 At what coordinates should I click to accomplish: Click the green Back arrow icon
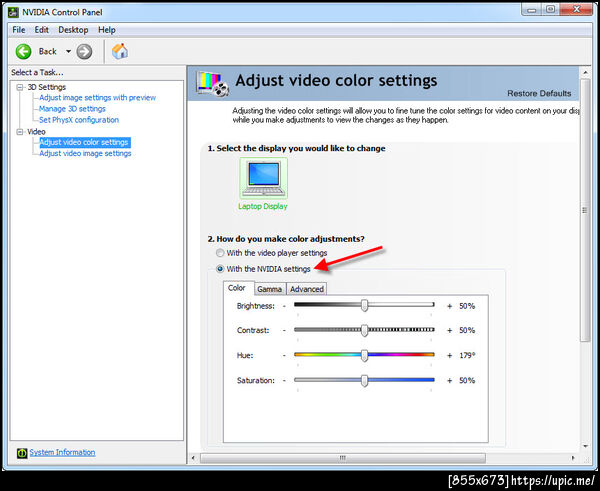point(23,51)
